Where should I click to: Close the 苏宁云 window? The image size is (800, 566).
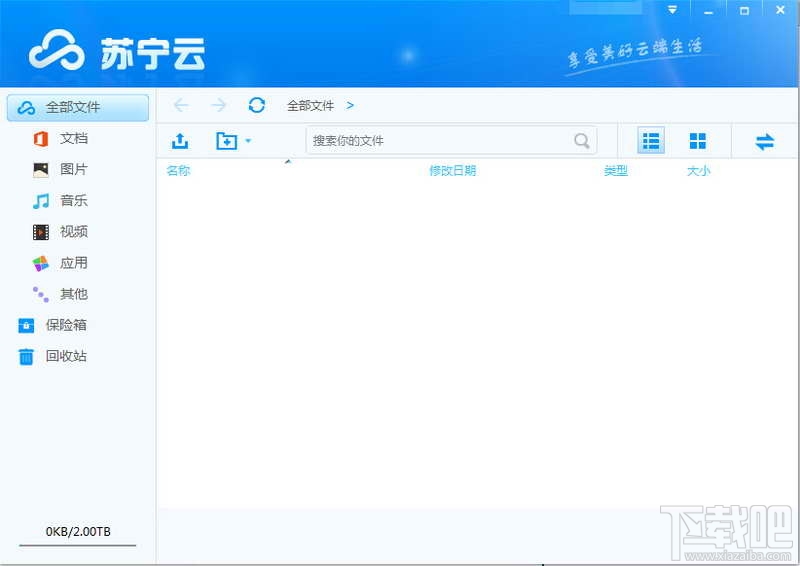click(780, 10)
